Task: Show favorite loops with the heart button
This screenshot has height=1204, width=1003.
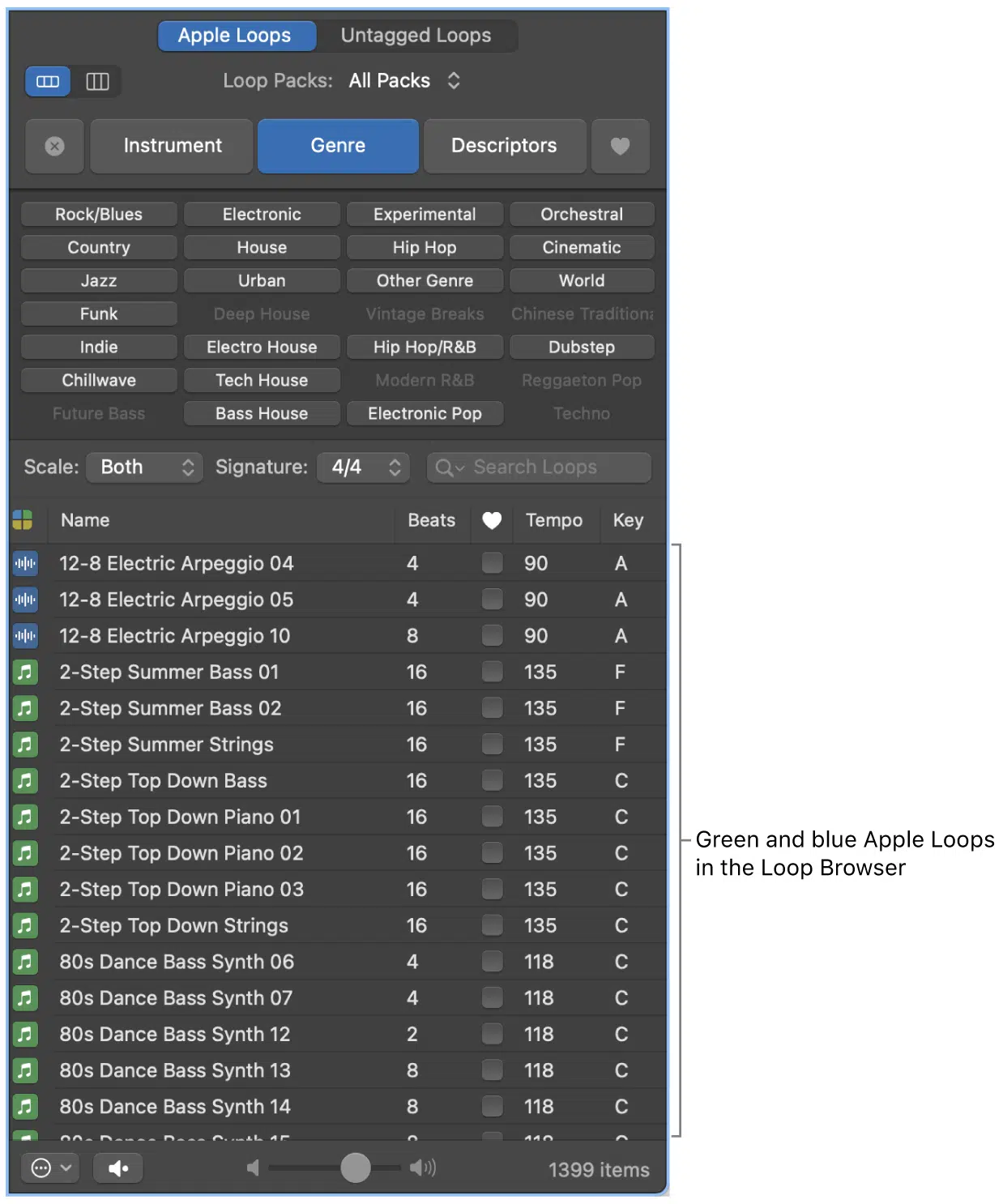Action: [x=620, y=146]
